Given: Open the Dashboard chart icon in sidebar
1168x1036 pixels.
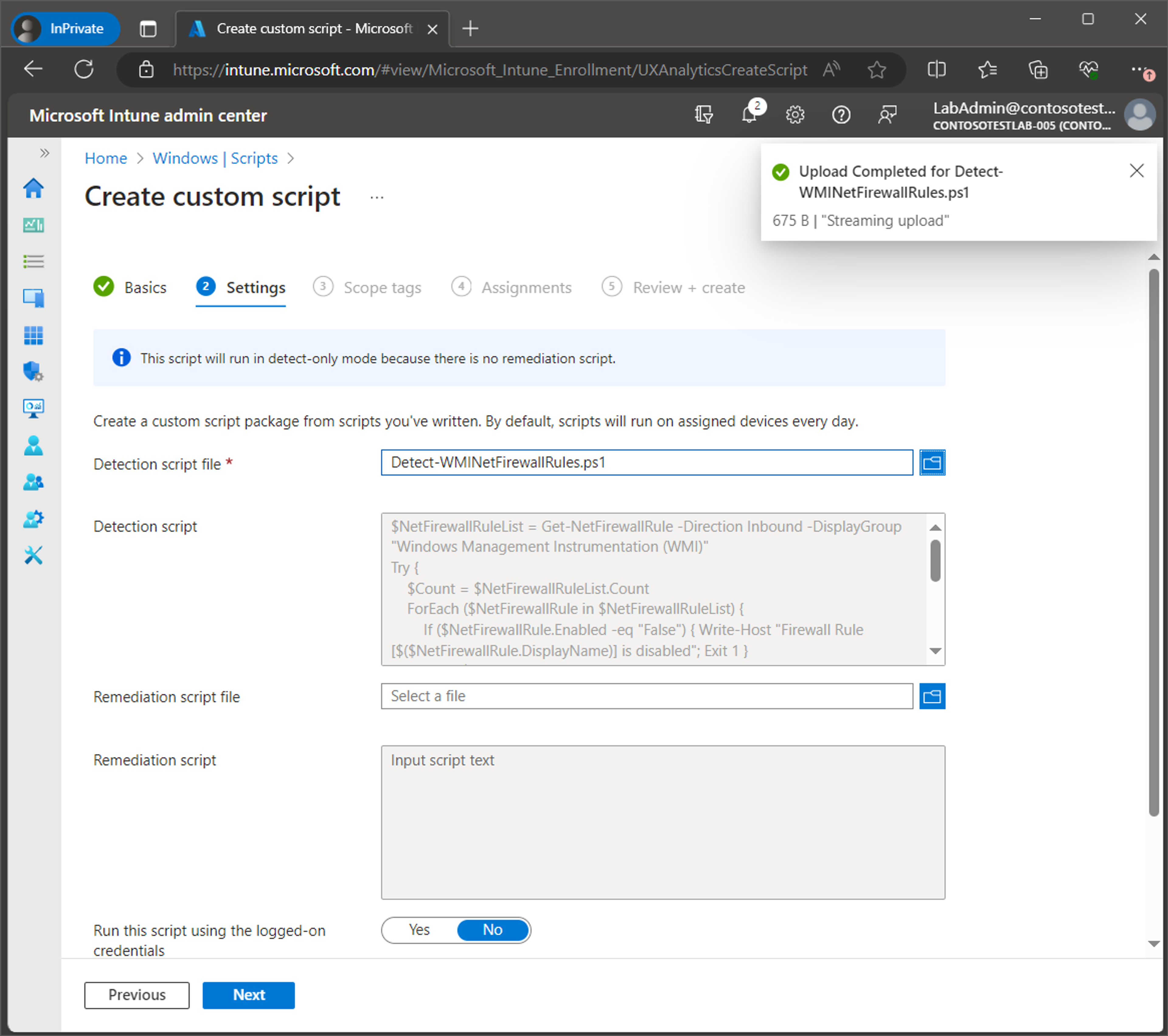Looking at the screenshot, I should (x=33, y=225).
